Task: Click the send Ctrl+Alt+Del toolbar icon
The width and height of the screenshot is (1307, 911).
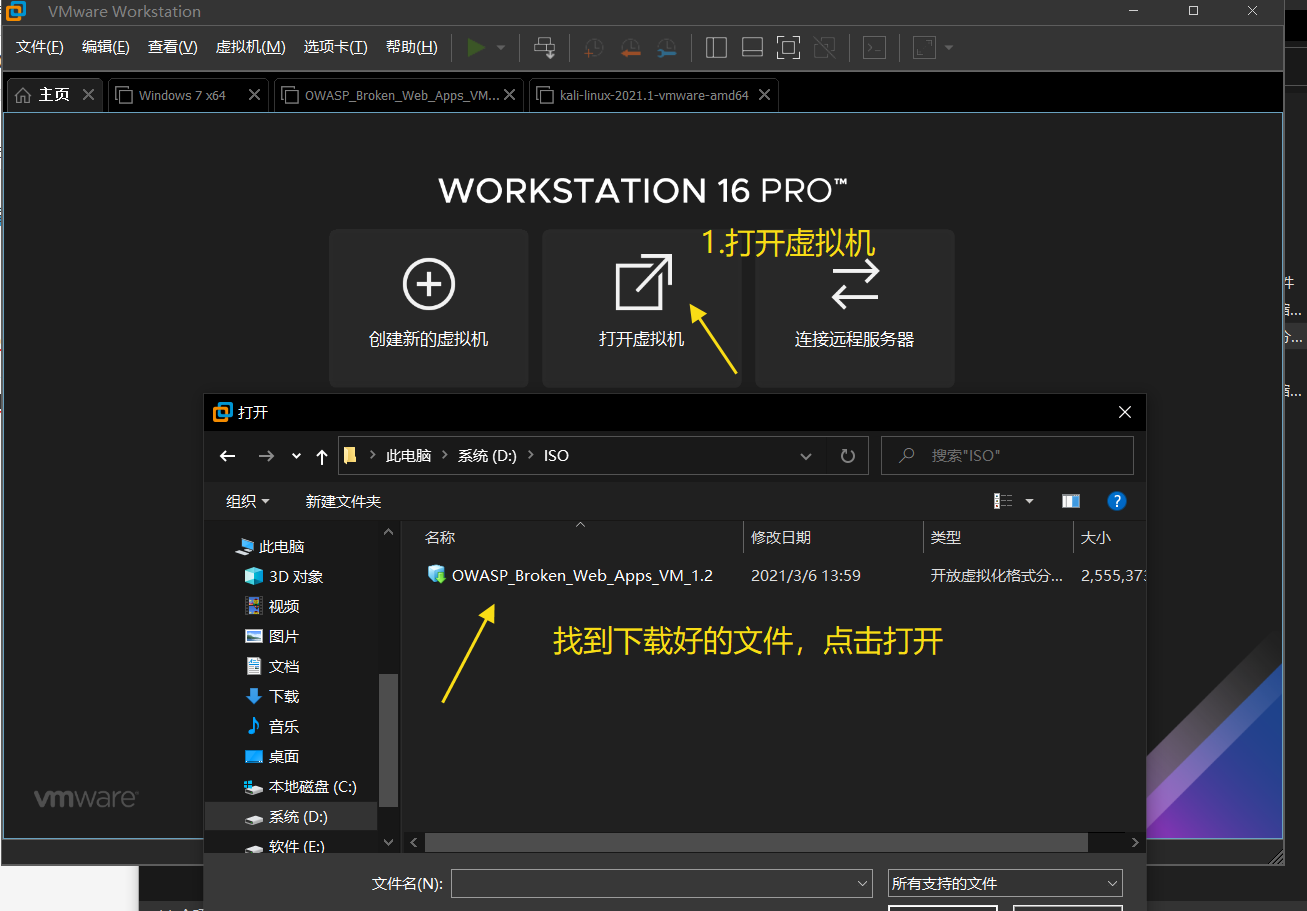Action: 545,47
